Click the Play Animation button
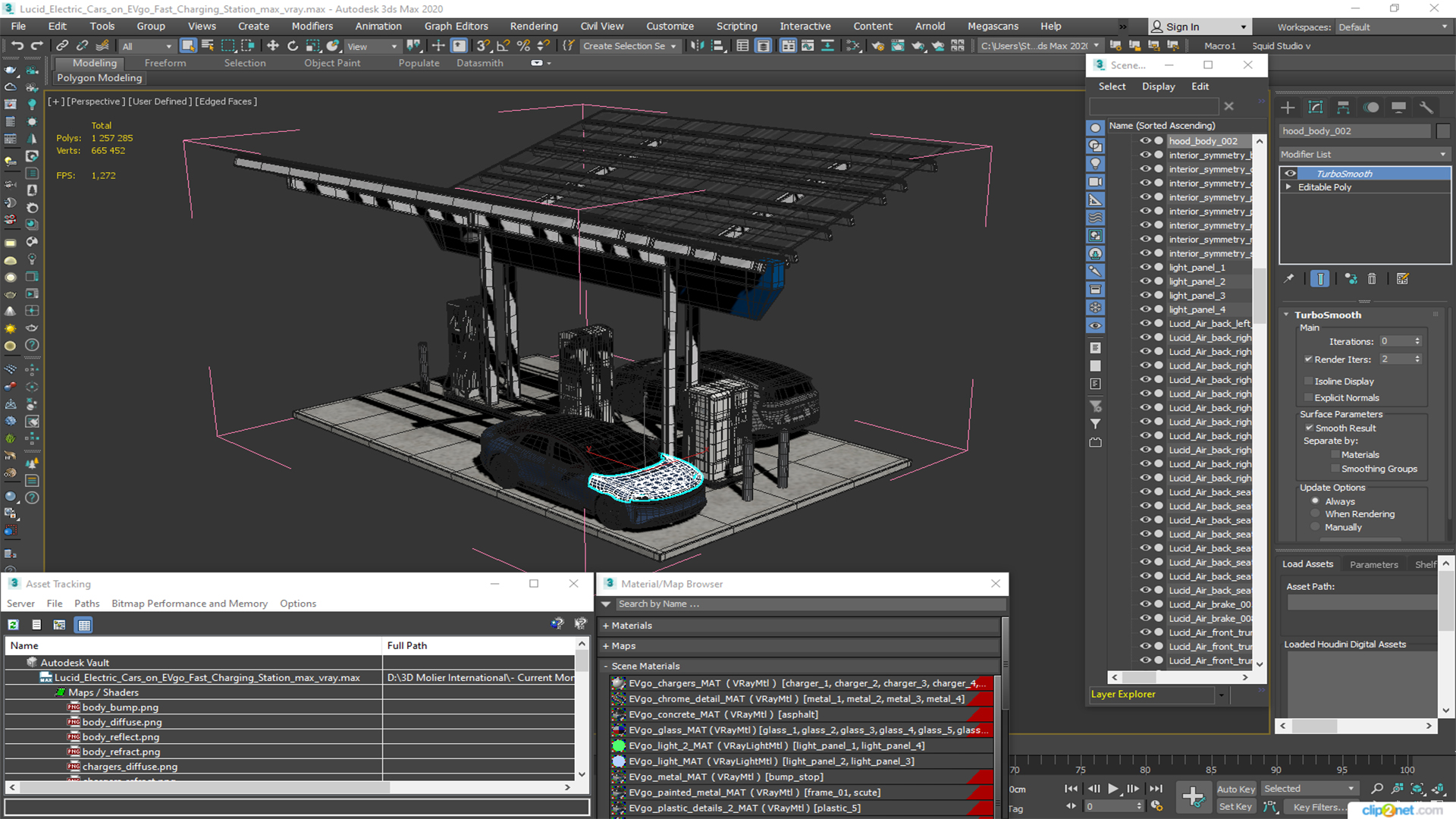Viewport: 1456px width, 819px height. click(1112, 789)
